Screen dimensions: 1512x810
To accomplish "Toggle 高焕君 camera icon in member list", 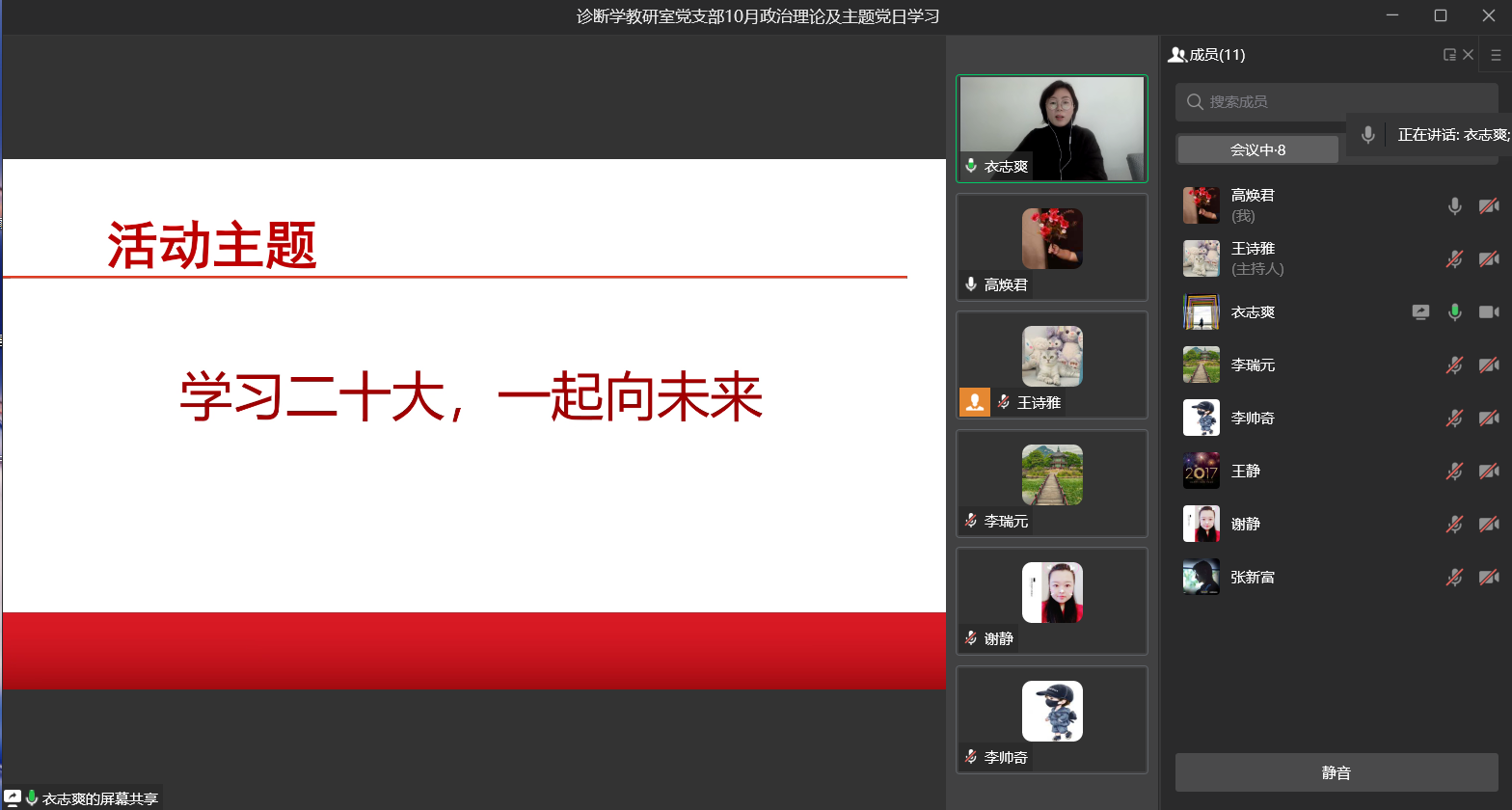I will pos(1489,205).
